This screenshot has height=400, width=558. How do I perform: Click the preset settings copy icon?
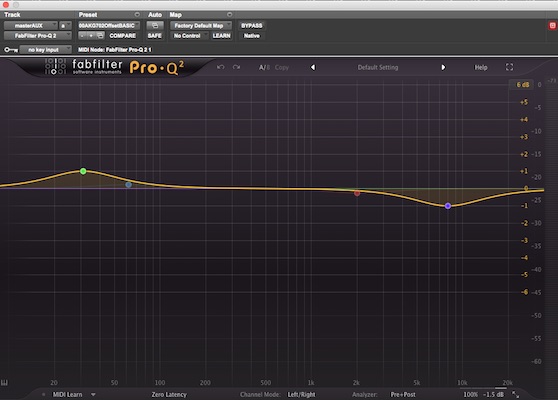(100, 36)
